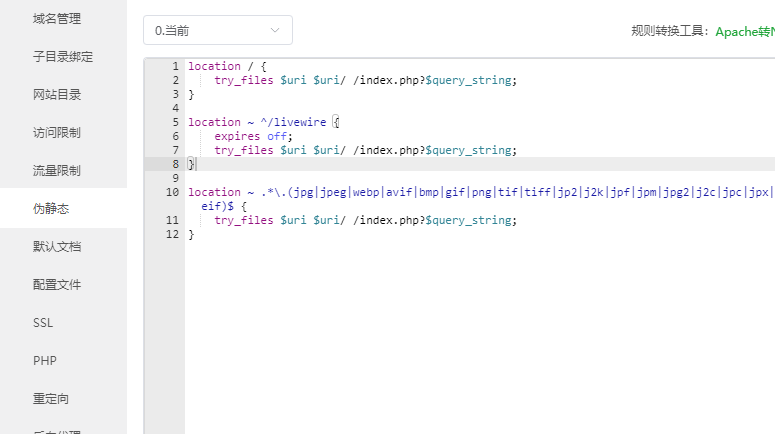Open 访问限制 settings

pos(57,133)
